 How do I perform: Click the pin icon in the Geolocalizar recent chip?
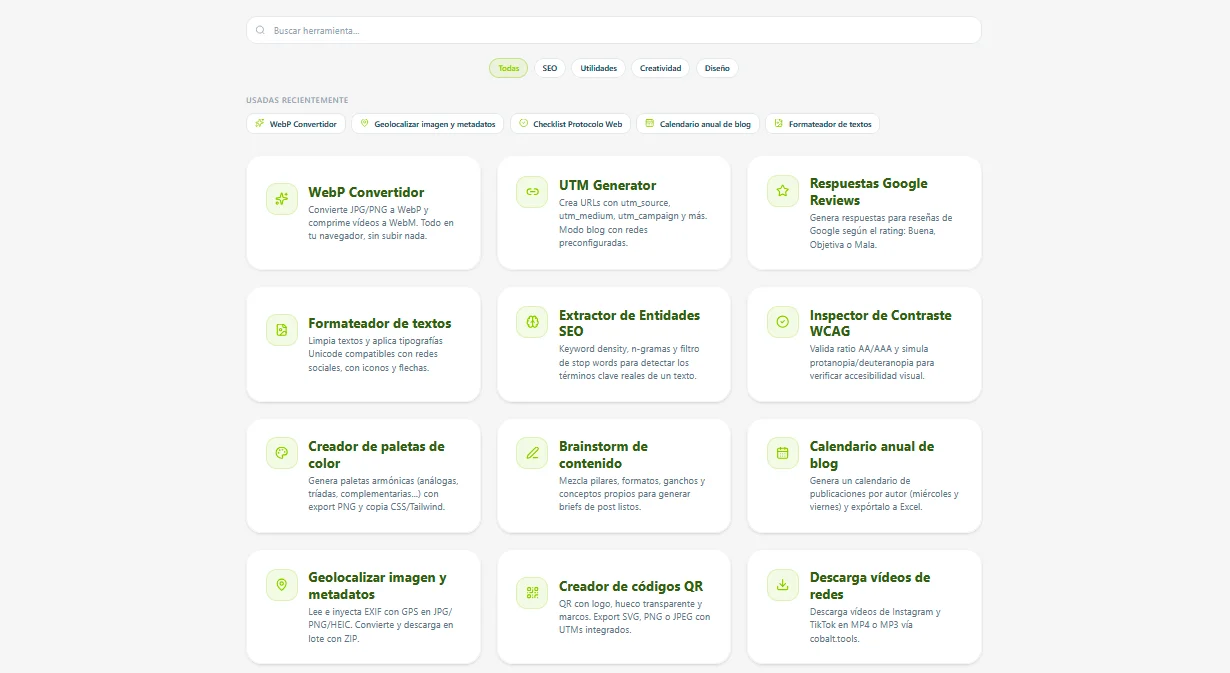coord(365,124)
